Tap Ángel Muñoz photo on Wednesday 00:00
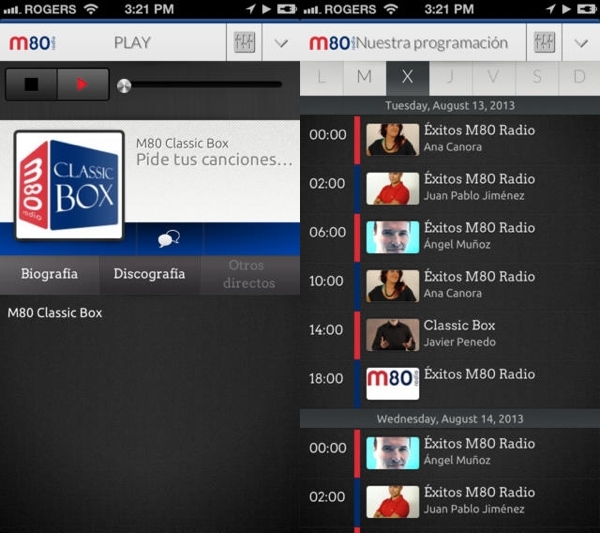600x533 pixels. pyautogui.click(x=392, y=453)
